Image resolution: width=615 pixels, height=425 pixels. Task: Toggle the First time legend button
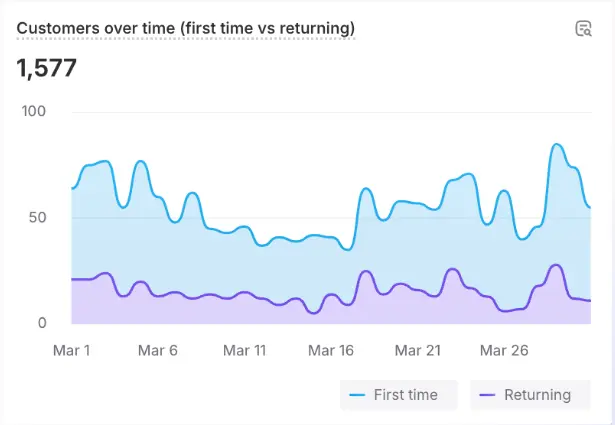[x=398, y=395]
